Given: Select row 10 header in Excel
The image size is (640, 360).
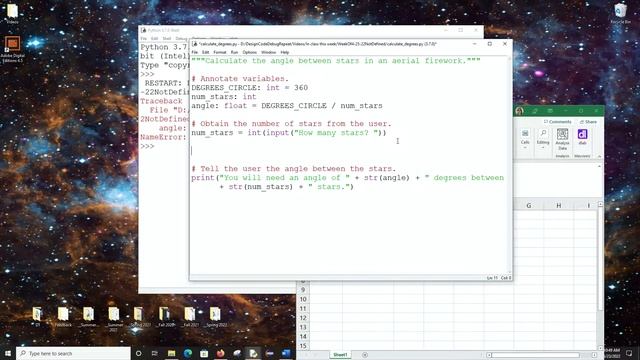Looking at the screenshot, I should 303,299.
